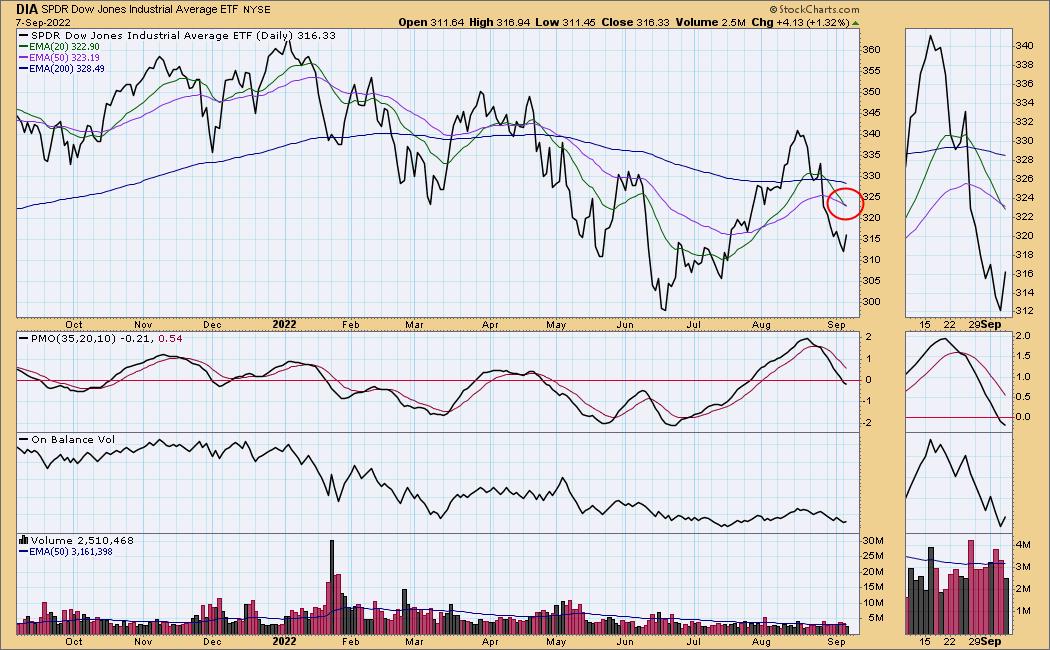
Task: Click the 355 price axis label
Action: (871, 70)
